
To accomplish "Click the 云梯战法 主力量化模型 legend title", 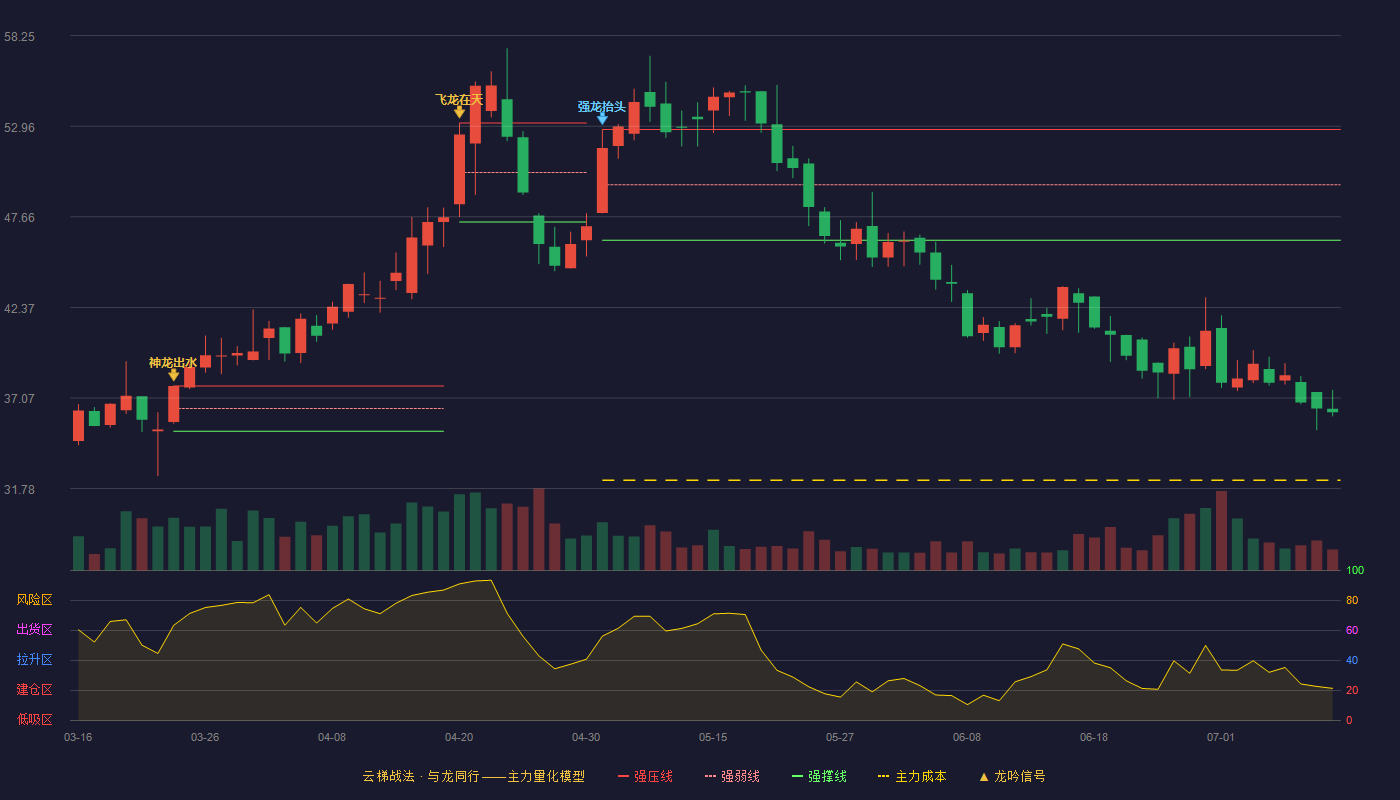I will pos(473,776).
